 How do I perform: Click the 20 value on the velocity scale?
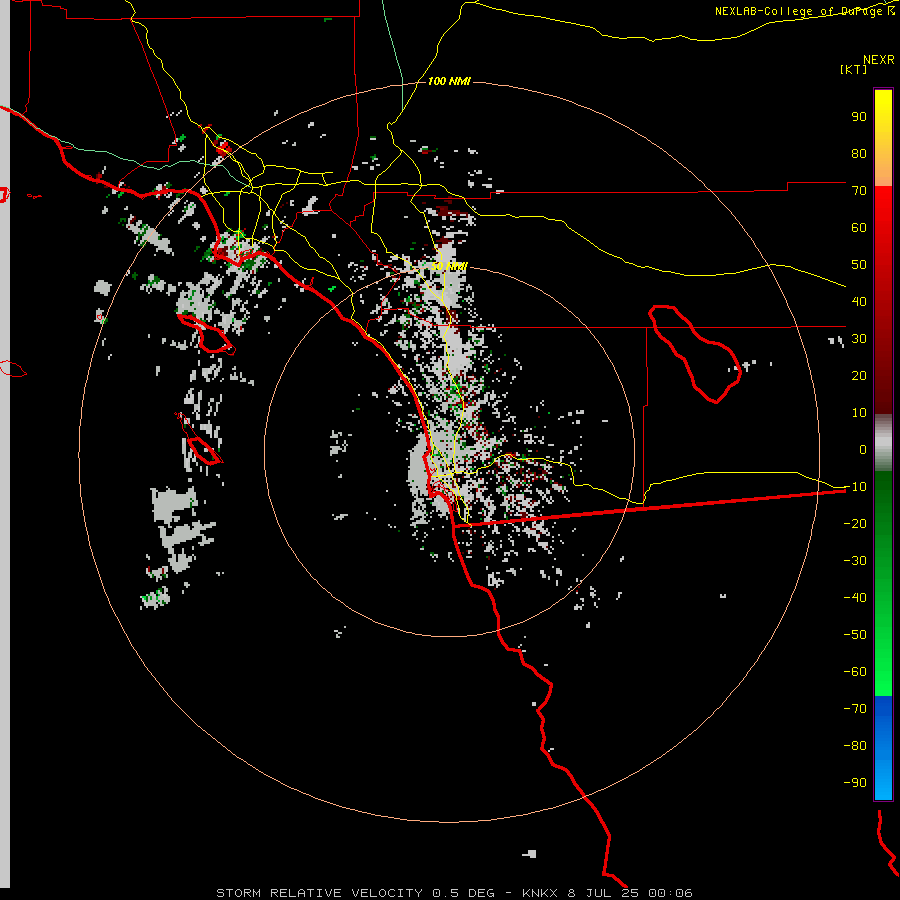[859, 376]
